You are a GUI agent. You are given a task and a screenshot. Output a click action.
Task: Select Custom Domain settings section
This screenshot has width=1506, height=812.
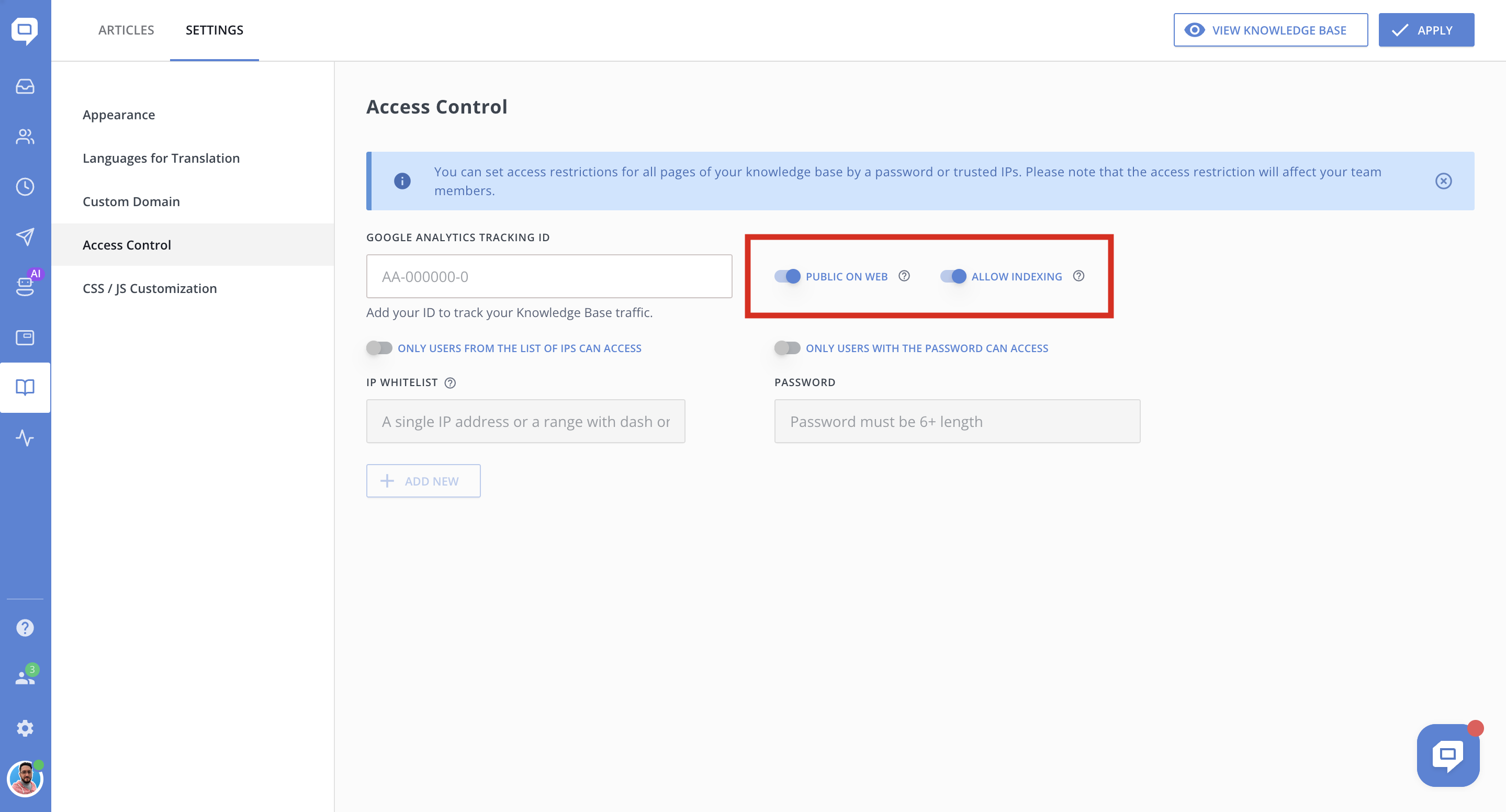tap(131, 201)
